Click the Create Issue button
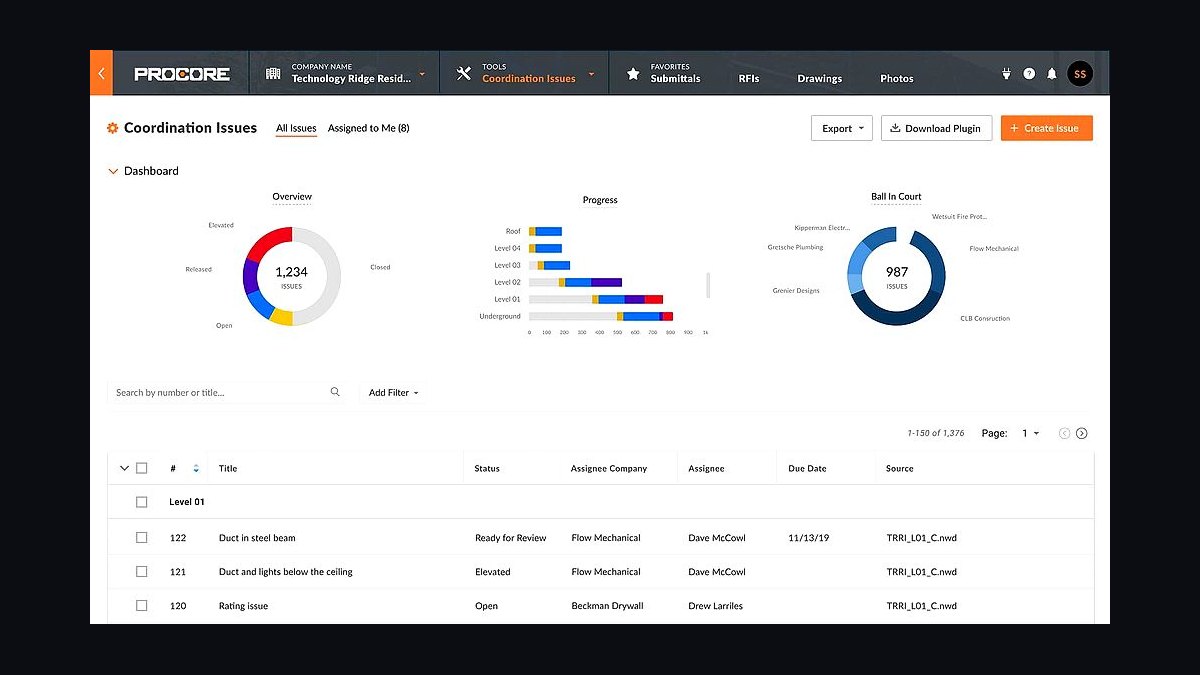This screenshot has height=675, width=1200. pos(1046,128)
